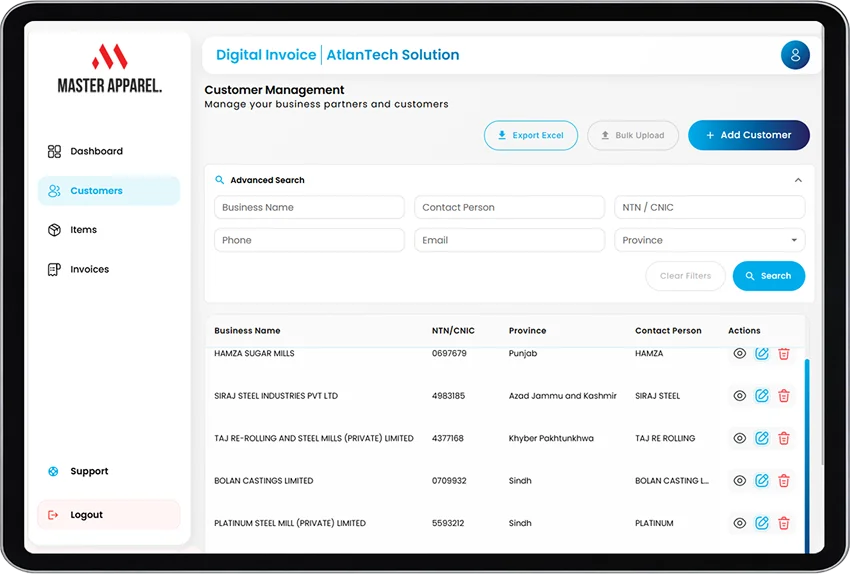Run the search with Search button
This screenshot has height=574, width=850.
(x=769, y=276)
